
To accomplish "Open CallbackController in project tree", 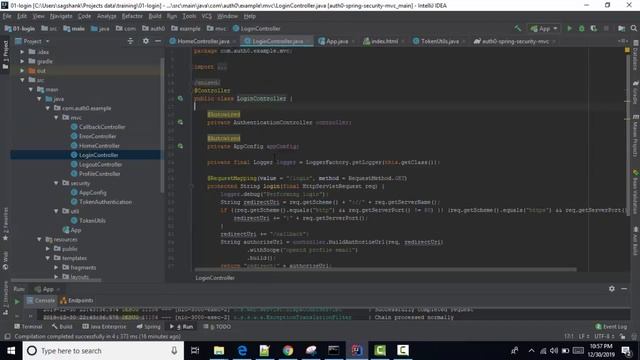I will click(x=98, y=127).
